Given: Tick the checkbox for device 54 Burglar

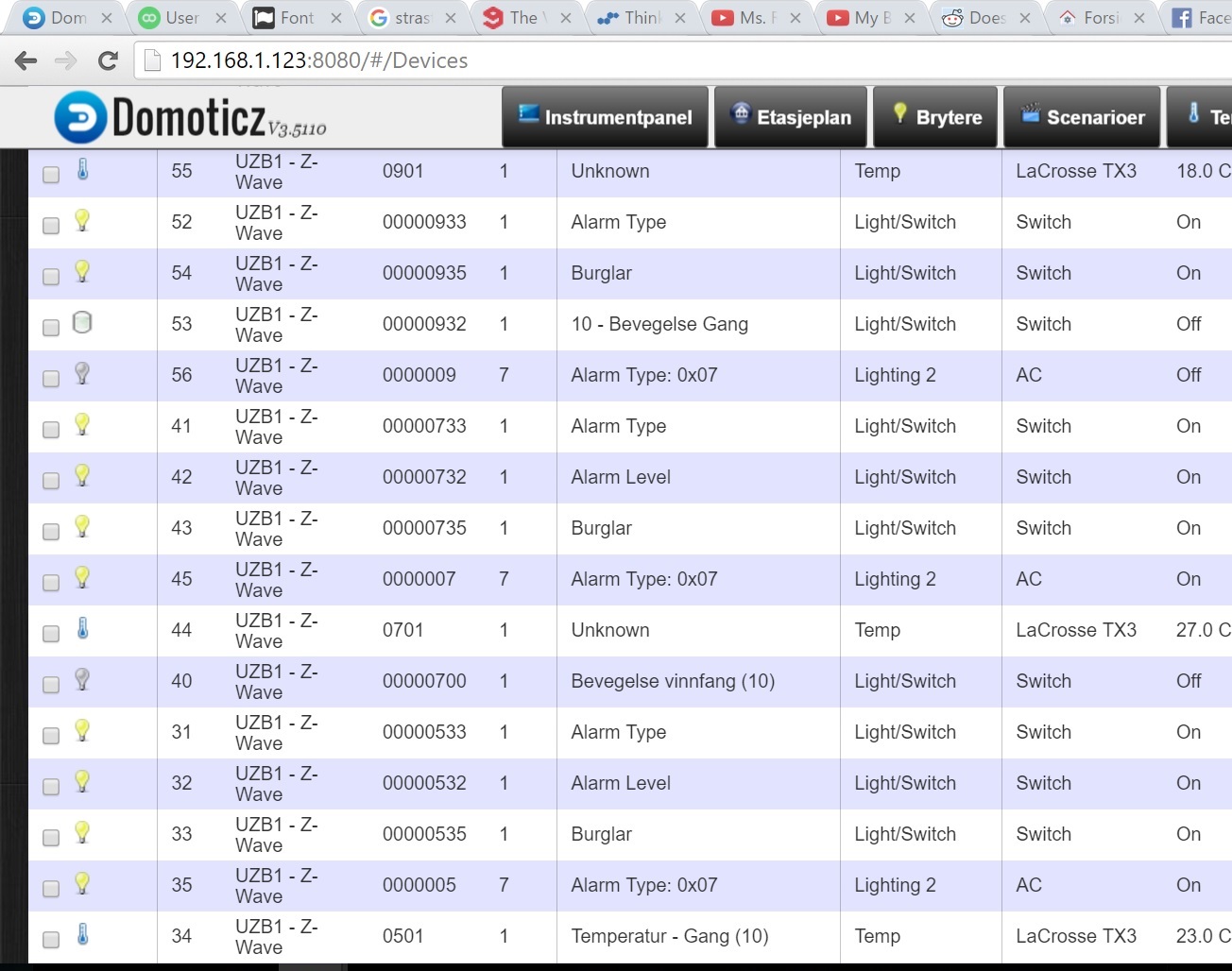Looking at the screenshot, I should (51, 277).
